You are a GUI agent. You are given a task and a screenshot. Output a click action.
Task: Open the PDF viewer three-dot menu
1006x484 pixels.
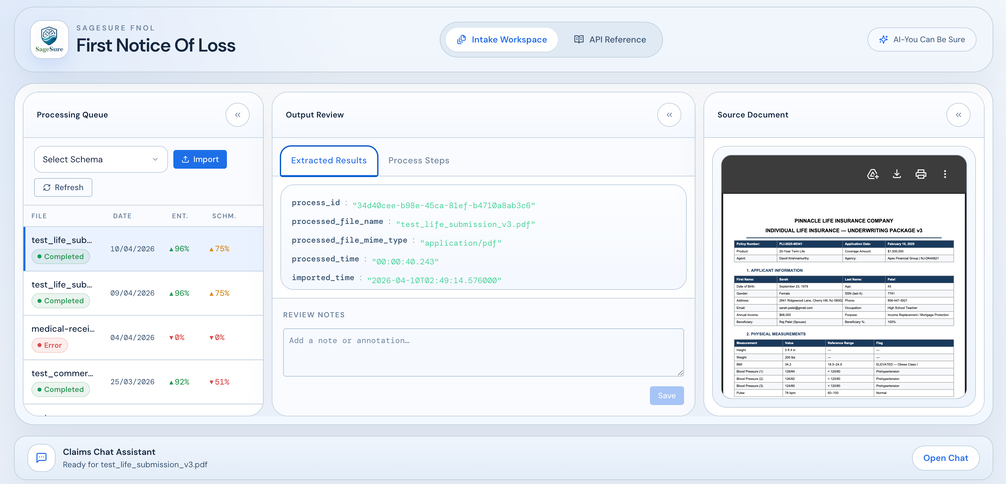[x=945, y=174]
